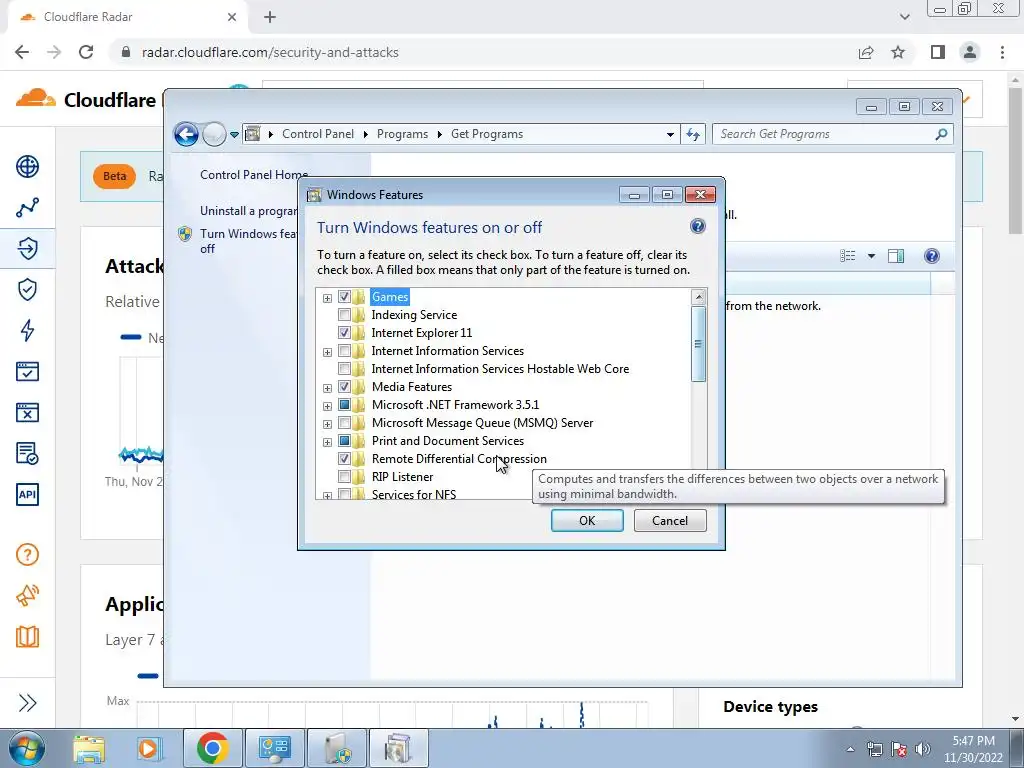Viewport: 1024px width, 768px height.
Task: Uncheck the Media Features checkbox
Action: pyautogui.click(x=344, y=387)
